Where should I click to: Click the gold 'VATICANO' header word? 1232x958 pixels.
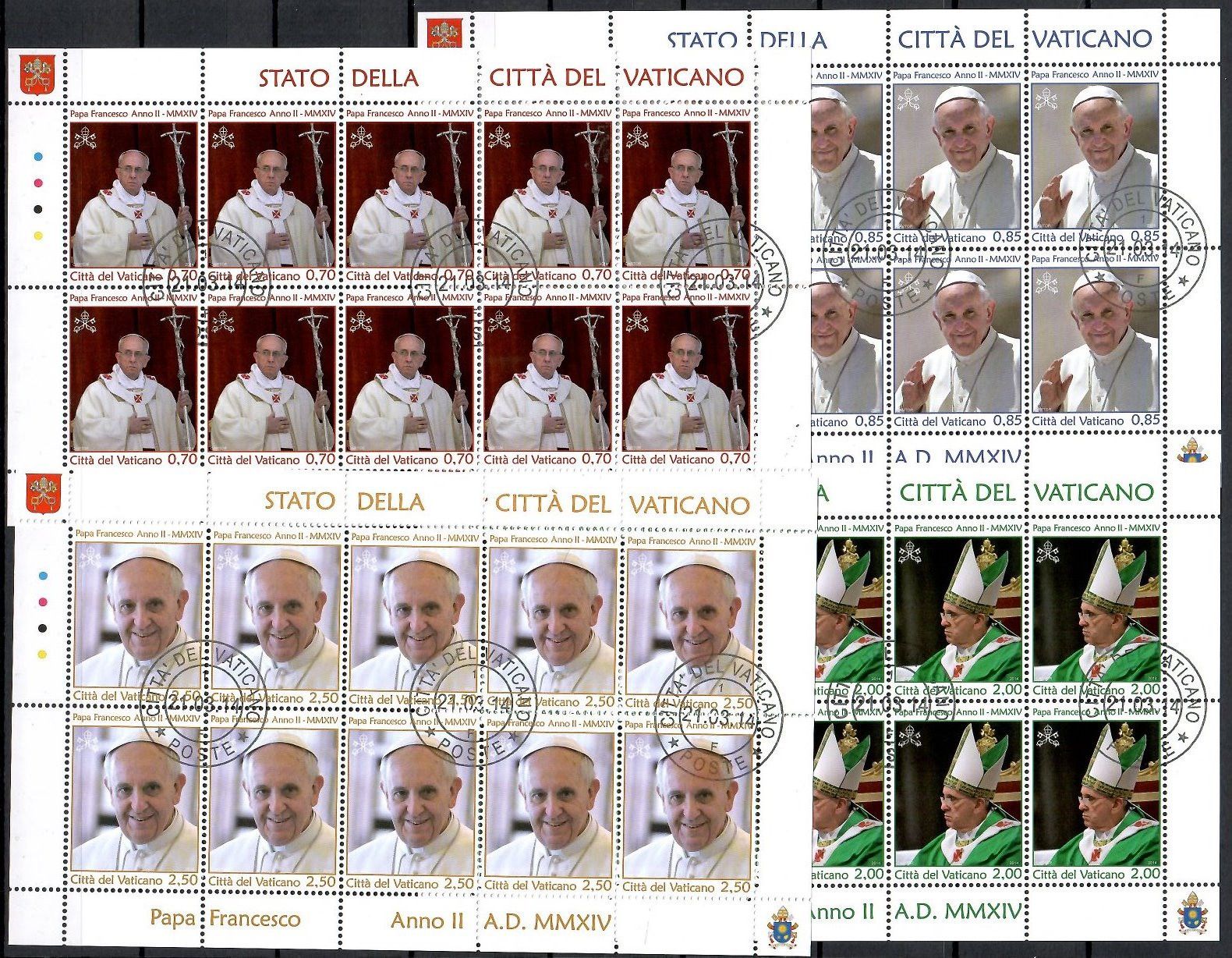tap(689, 506)
